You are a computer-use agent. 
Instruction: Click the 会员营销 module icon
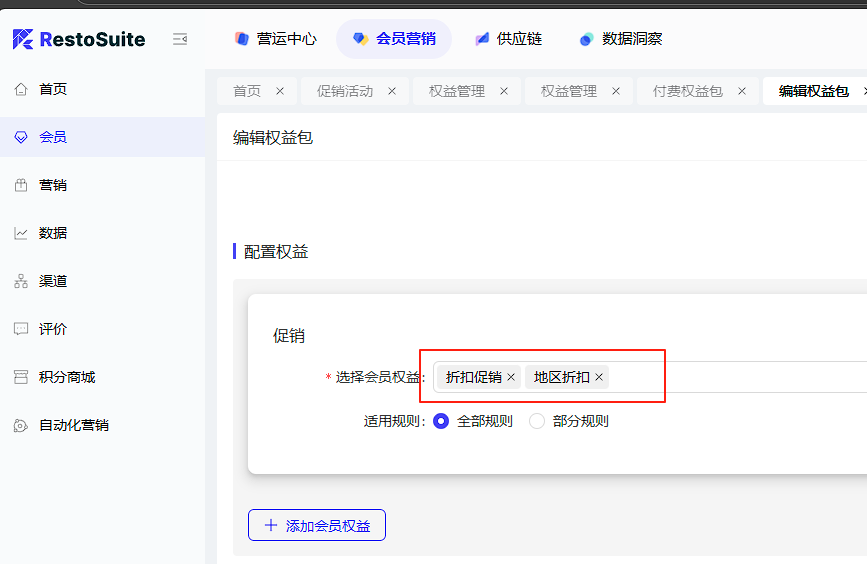(x=361, y=39)
